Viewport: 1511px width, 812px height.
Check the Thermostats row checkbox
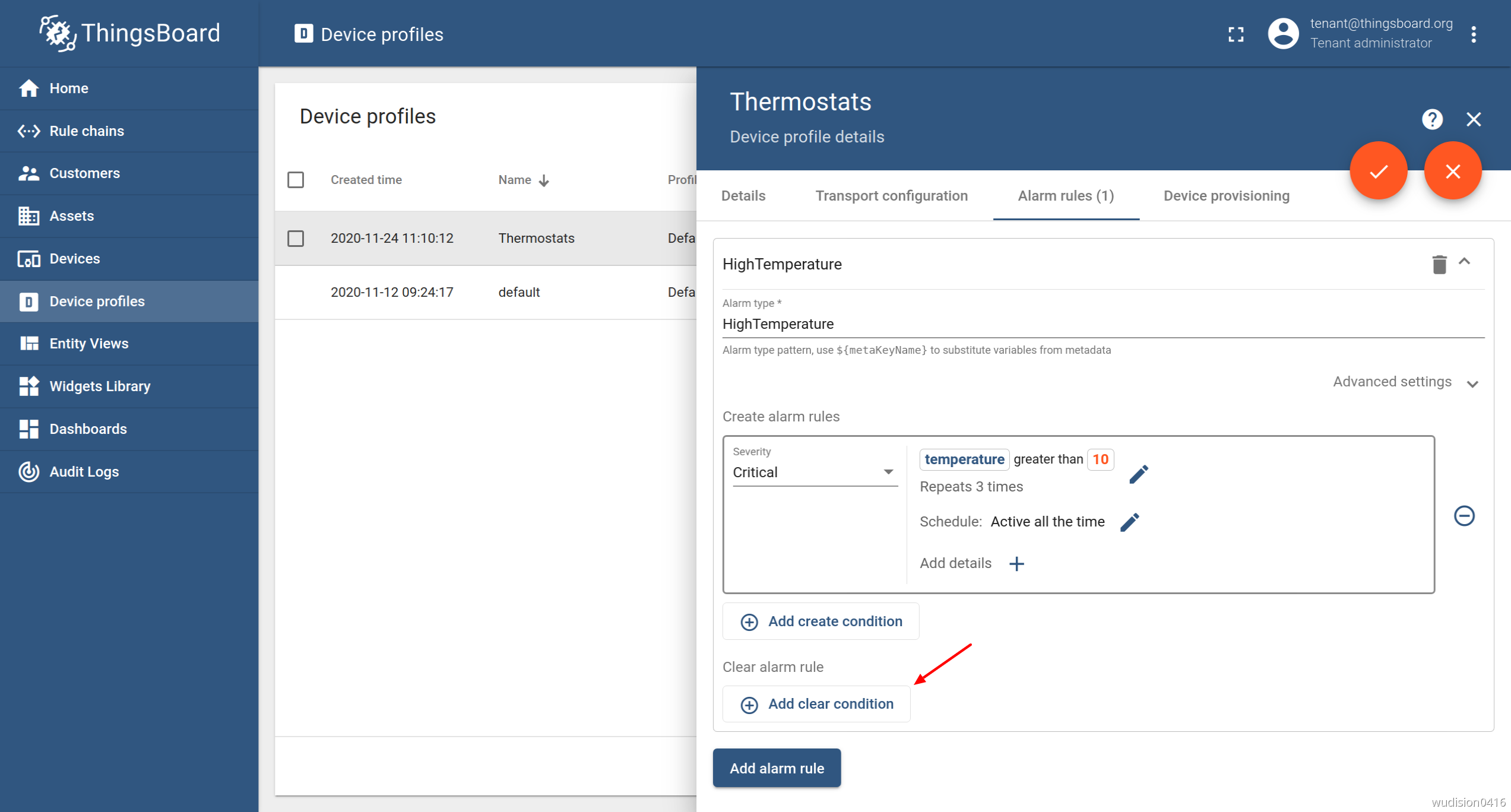pyautogui.click(x=296, y=239)
